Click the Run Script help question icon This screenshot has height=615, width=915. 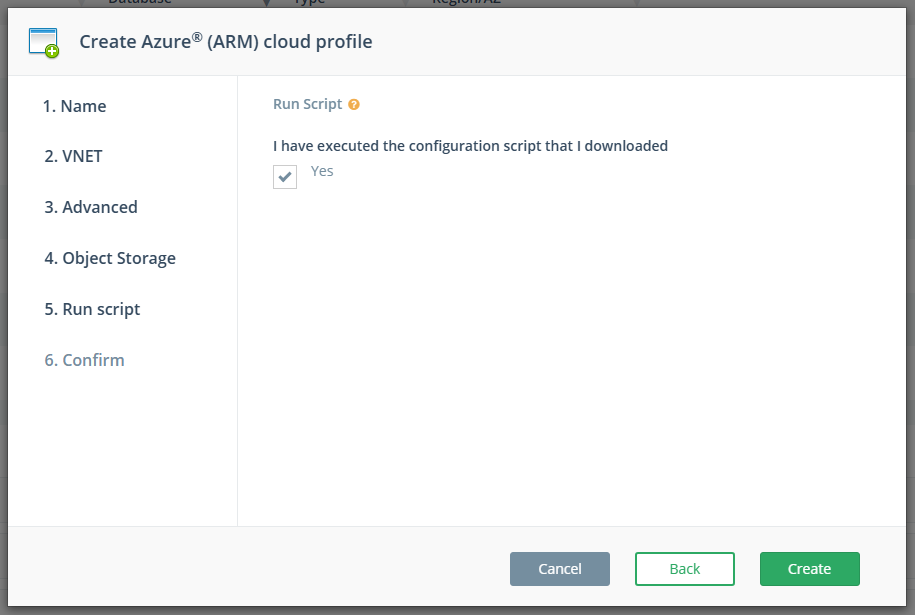(354, 104)
